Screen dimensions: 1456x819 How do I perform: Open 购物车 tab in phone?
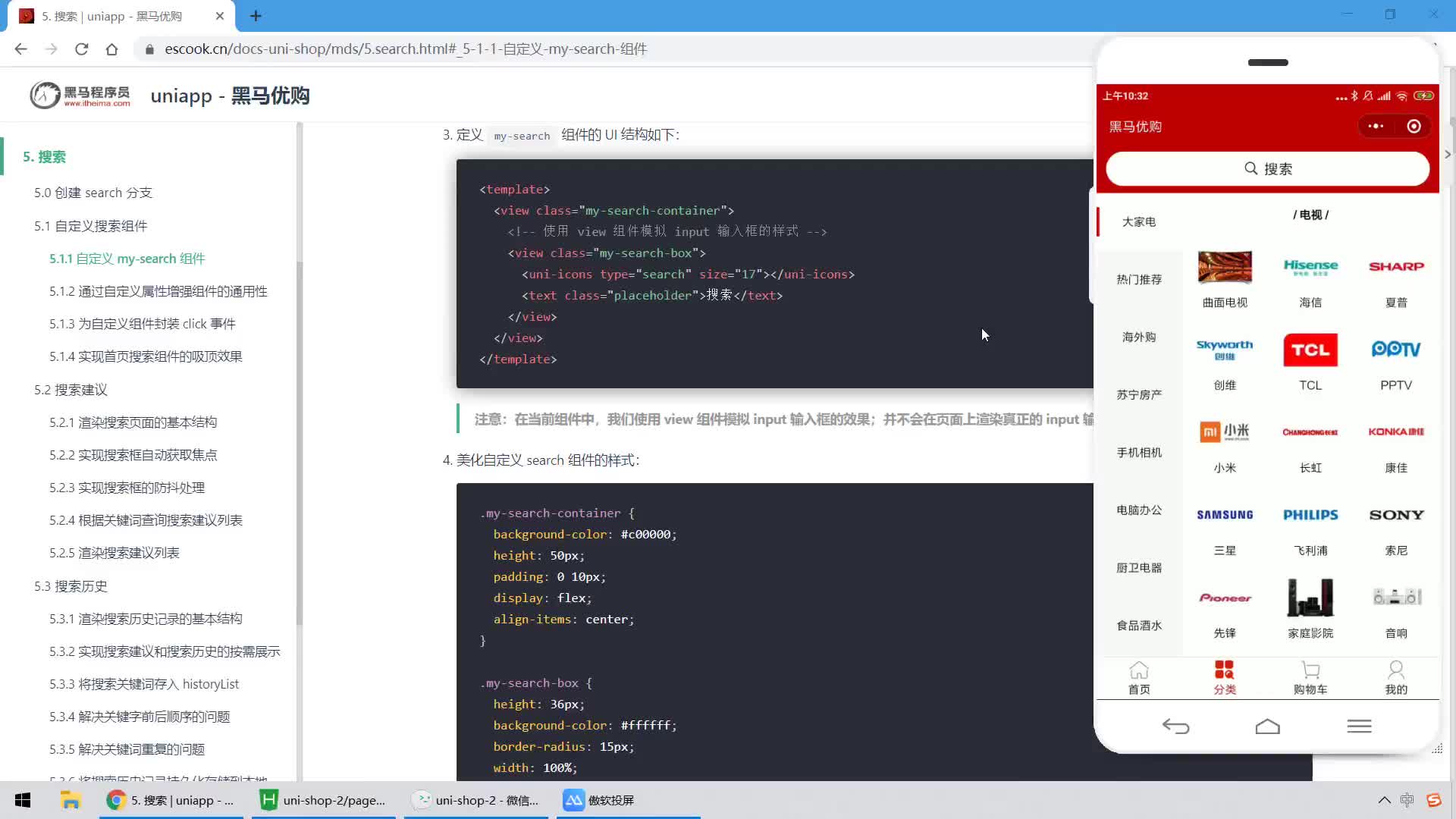pyautogui.click(x=1310, y=678)
